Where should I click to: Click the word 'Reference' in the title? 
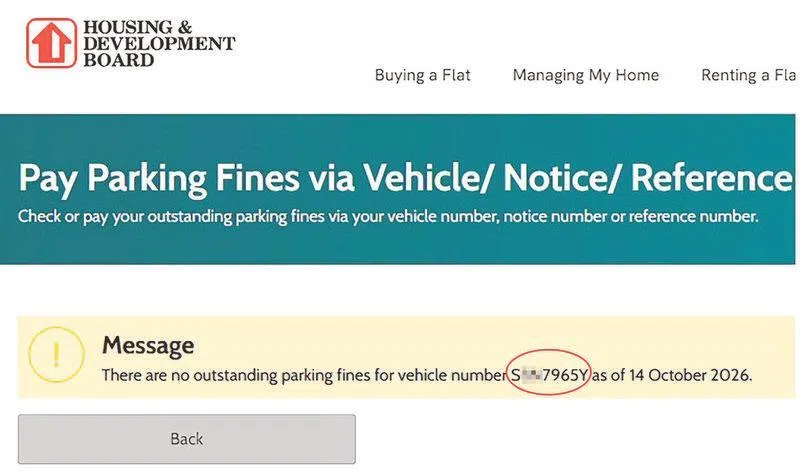pos(712,178)
